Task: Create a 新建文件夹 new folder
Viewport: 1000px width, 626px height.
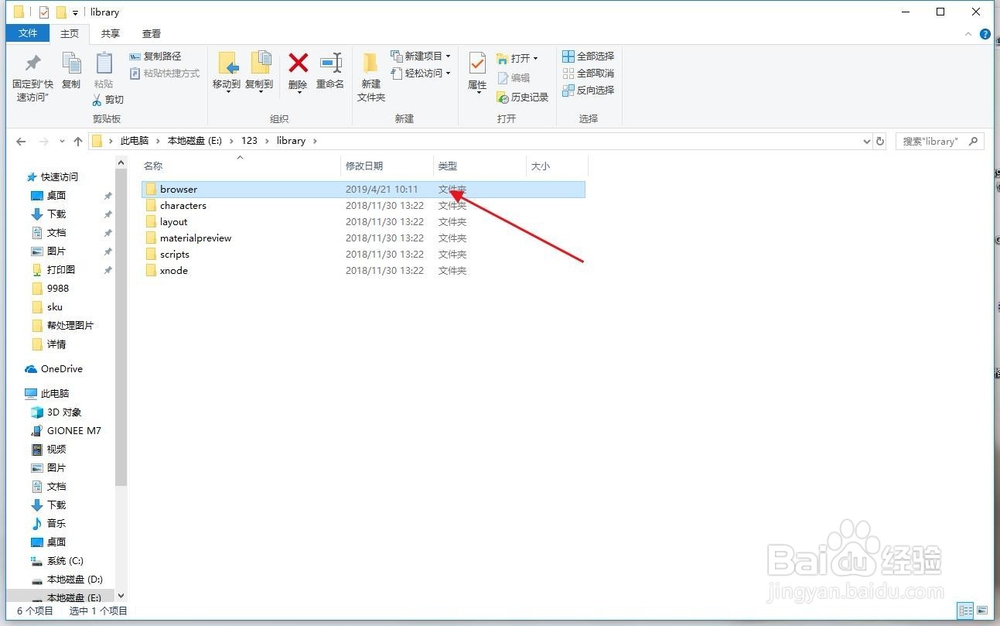Action: point(371,77)
